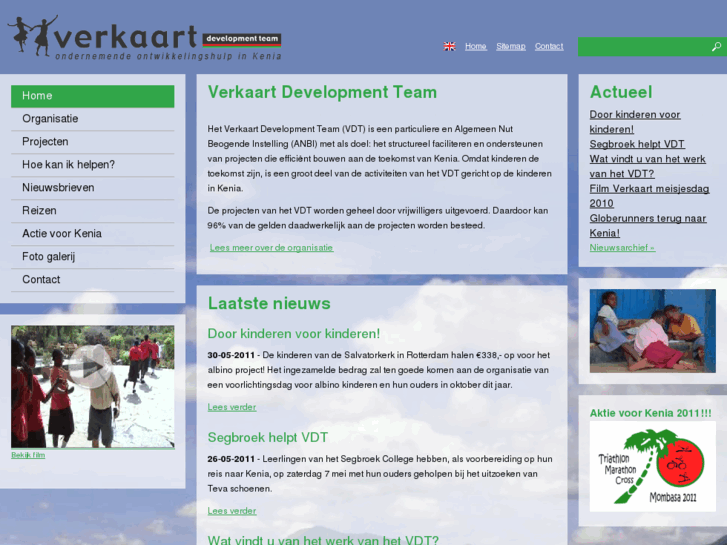Click the photo of children sitting by blue wall
The height and width of the screenshot is (545, 727).
coord(652,331)
